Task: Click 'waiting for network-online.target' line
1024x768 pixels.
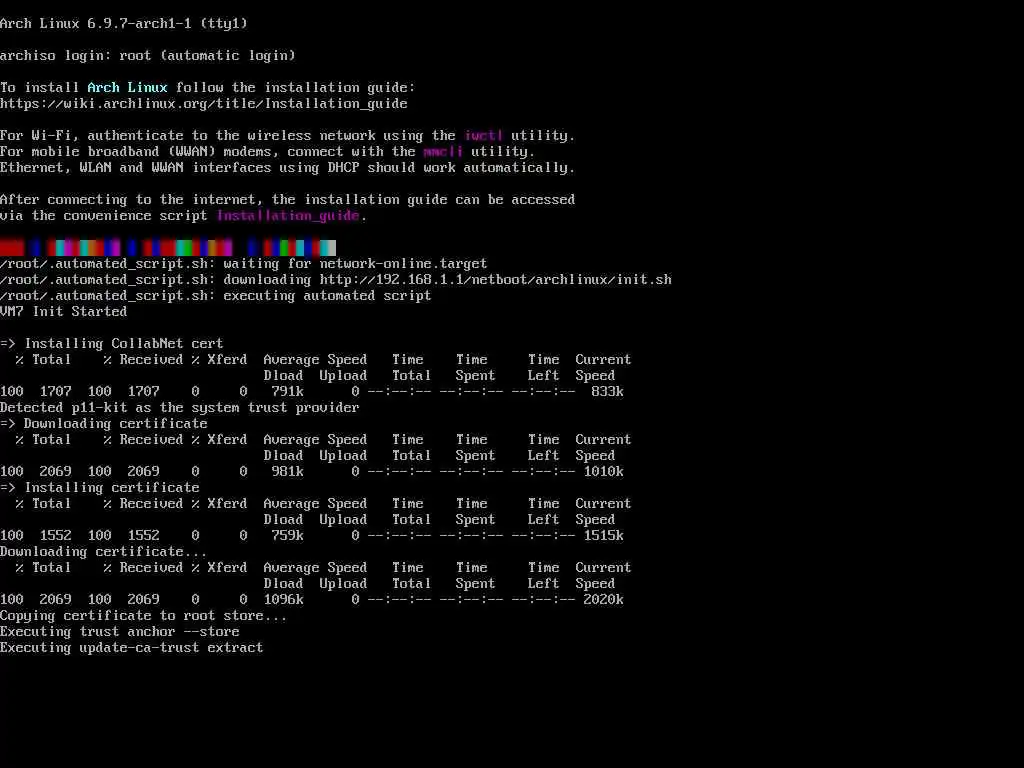Action: [244, 264]
